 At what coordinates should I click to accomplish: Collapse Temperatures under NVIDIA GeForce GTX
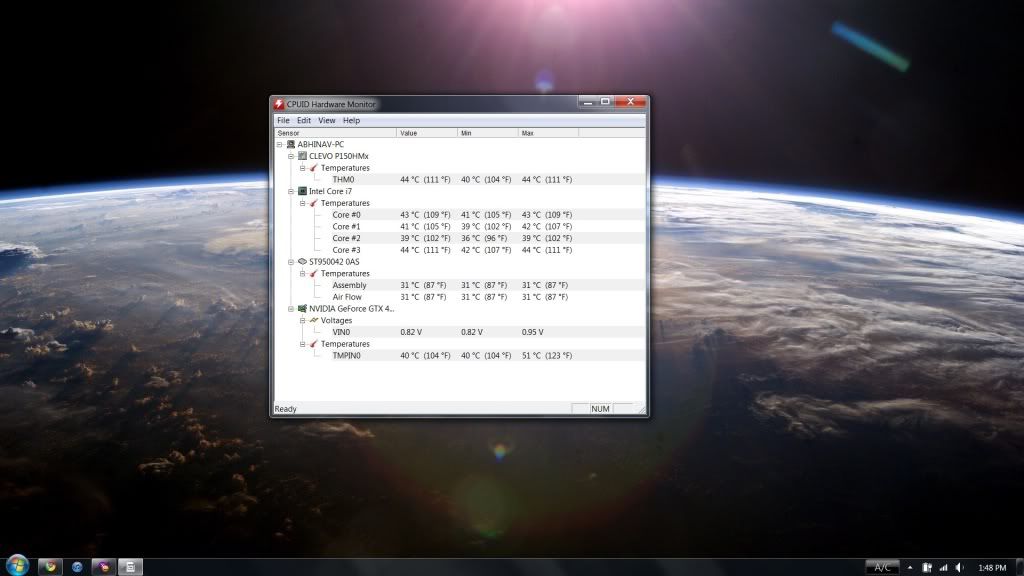(x=303, y=344)
